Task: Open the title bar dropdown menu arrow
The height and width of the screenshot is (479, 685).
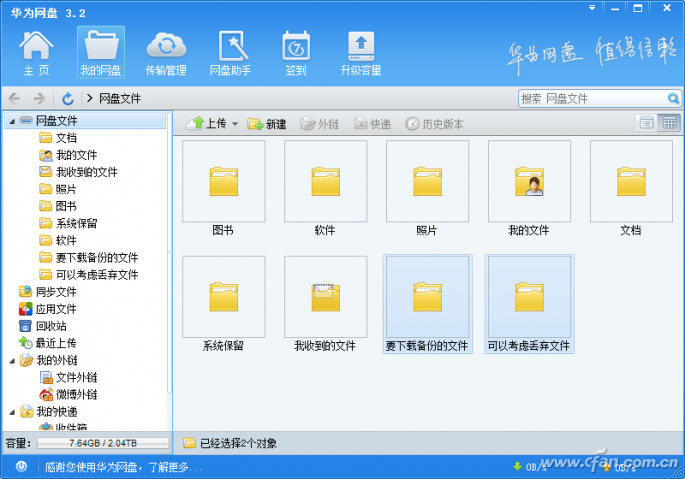Action: click(592, 8)
